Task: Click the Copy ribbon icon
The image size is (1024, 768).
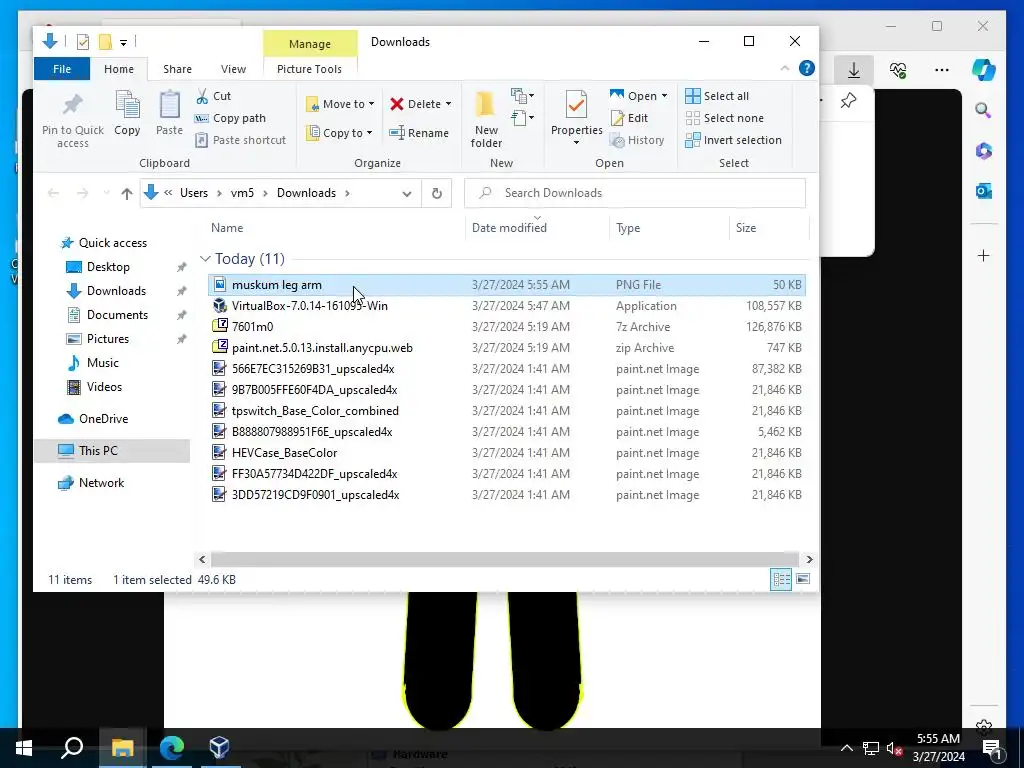Action: coord(127,114)
